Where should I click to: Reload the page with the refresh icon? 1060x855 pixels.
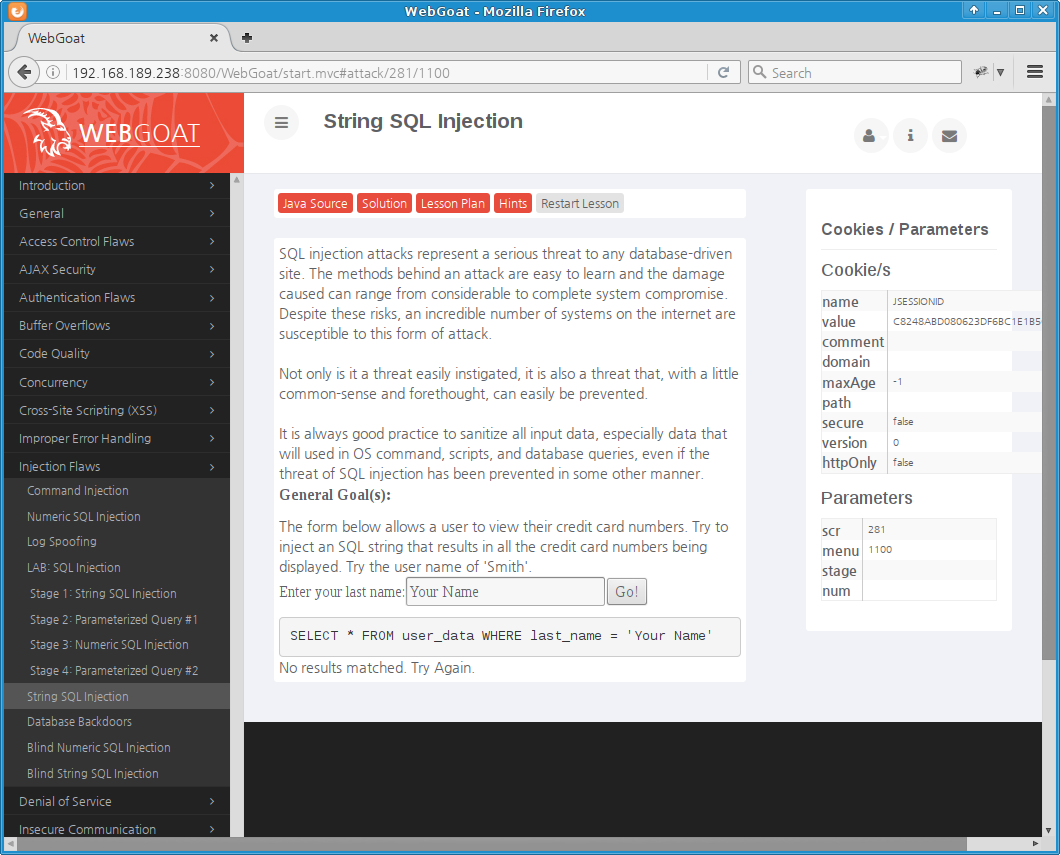point(723,72)
